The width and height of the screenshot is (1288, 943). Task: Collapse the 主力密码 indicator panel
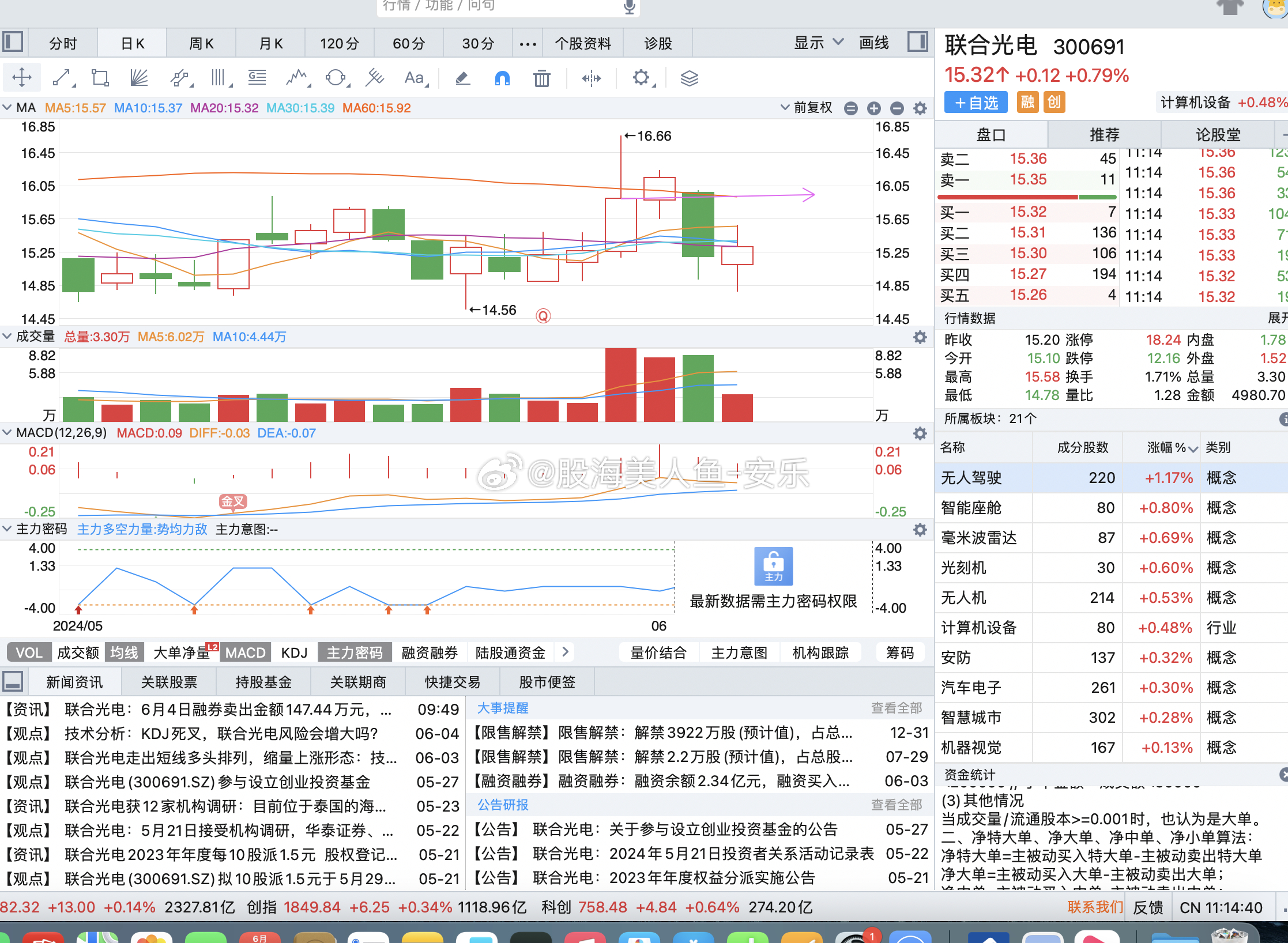coord(7,529)
